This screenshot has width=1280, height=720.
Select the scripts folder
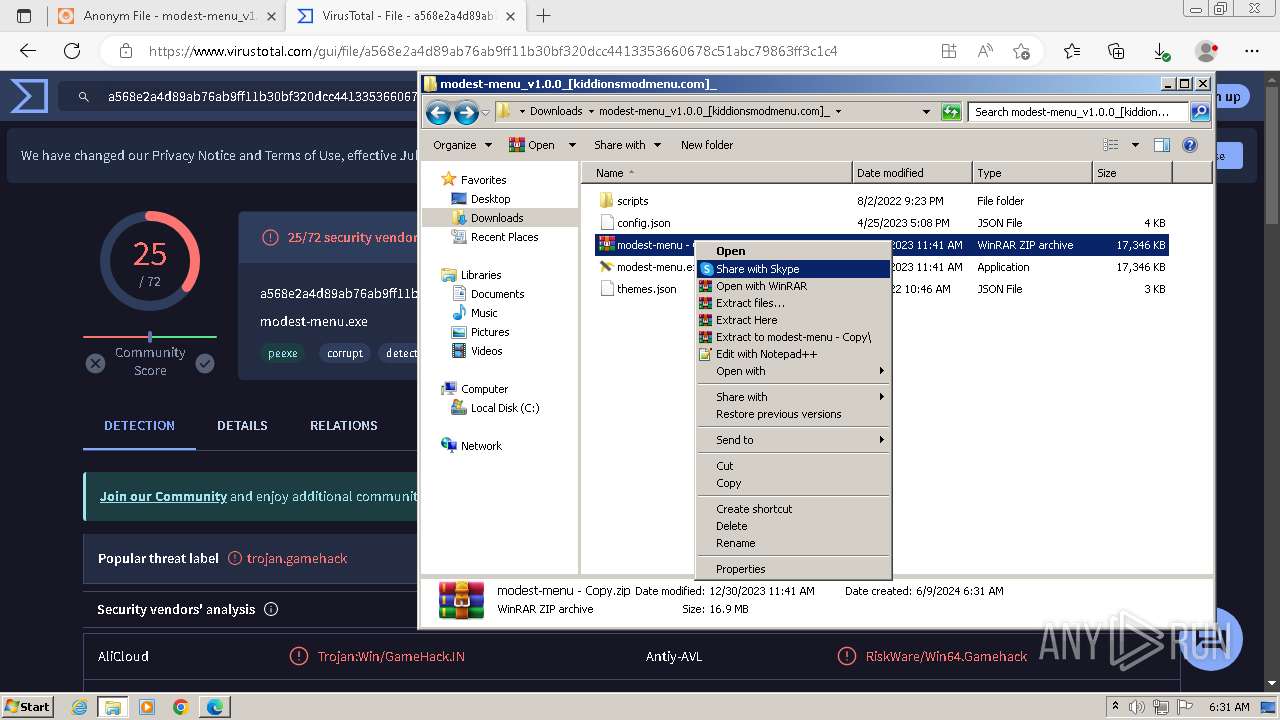(624, 201)
